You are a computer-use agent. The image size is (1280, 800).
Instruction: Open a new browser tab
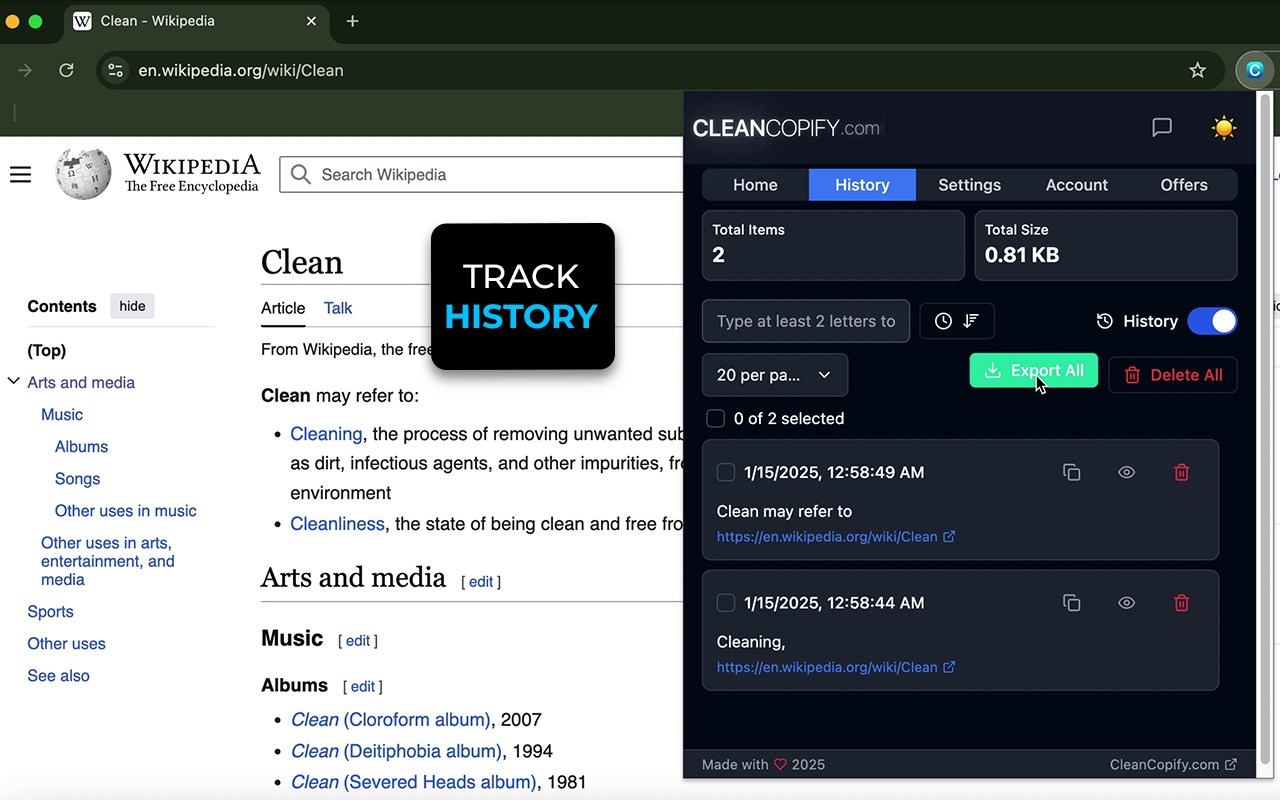click(352, 21)
